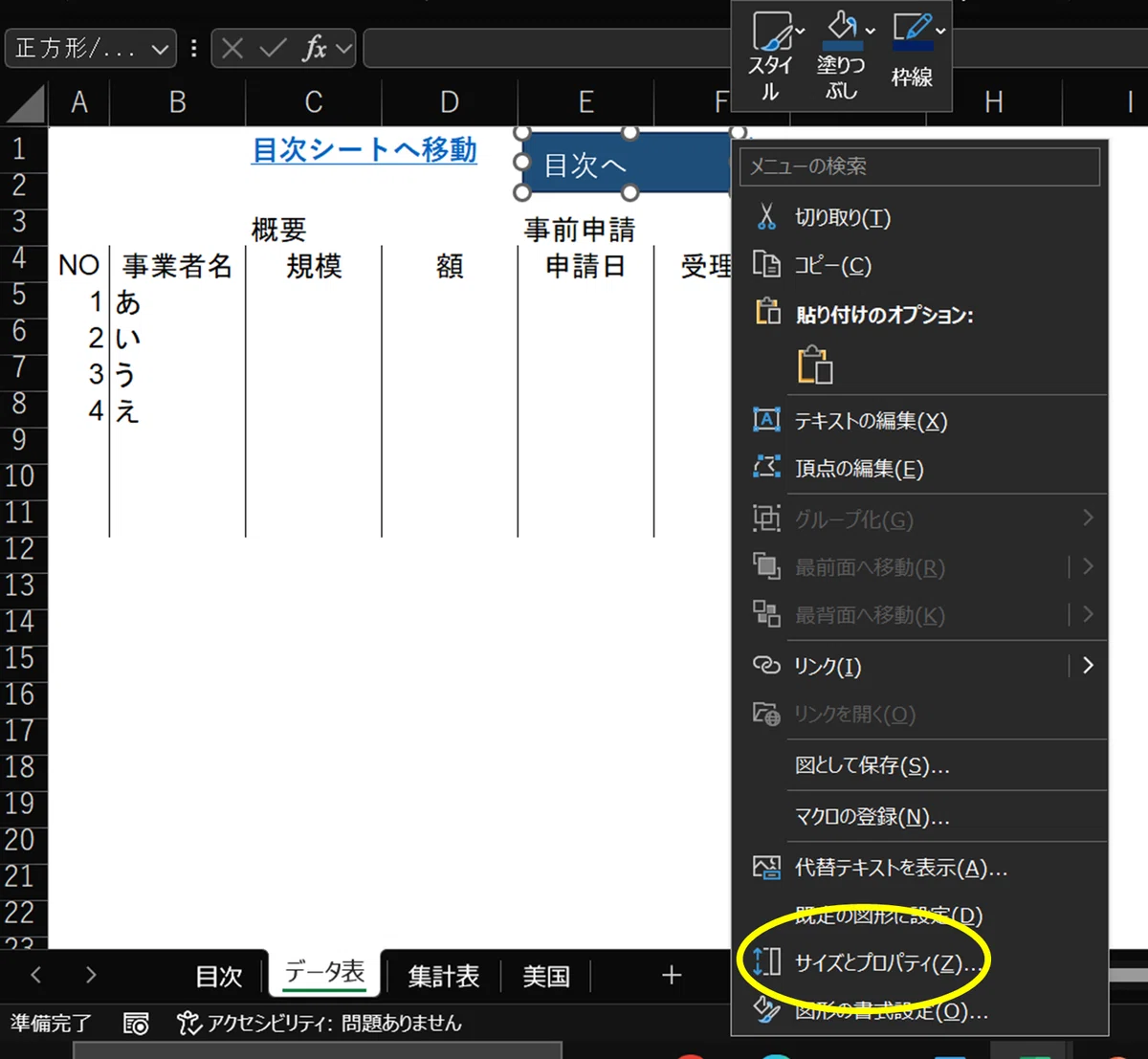Switch to the 目次 sheet tab
Screen dimensions: 1148x1059
click(x=219, y=976)
